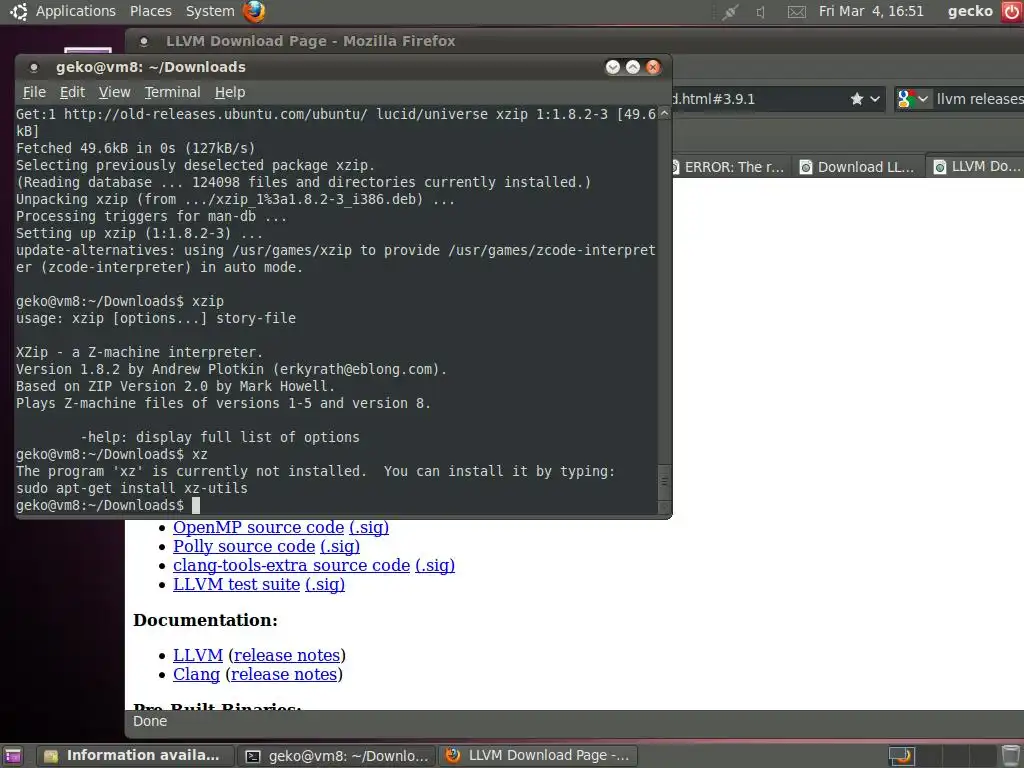This screenshot has width=1024, height=768.
Task: Open the OpenMP .sig link
Action: coord(369,527)
